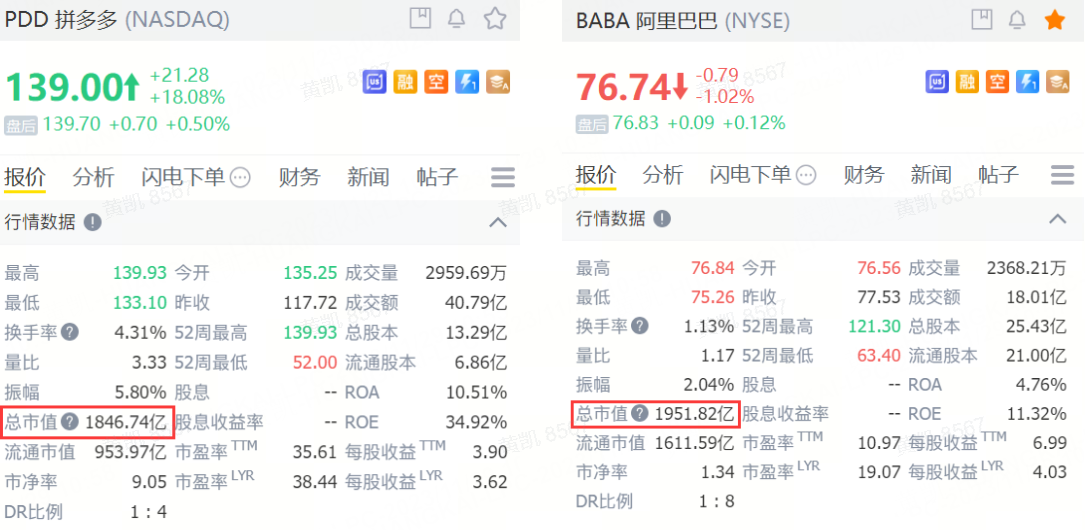The image size is (1085, 530).
Task: Switch to the 分析 tab in PDD panel
Action: point(93,177)
